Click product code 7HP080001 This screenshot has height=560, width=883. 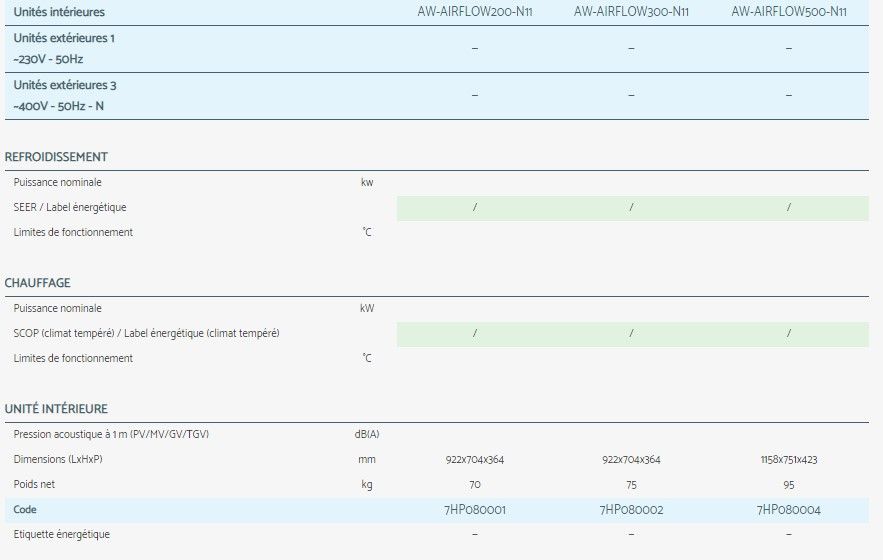point(475,510)
